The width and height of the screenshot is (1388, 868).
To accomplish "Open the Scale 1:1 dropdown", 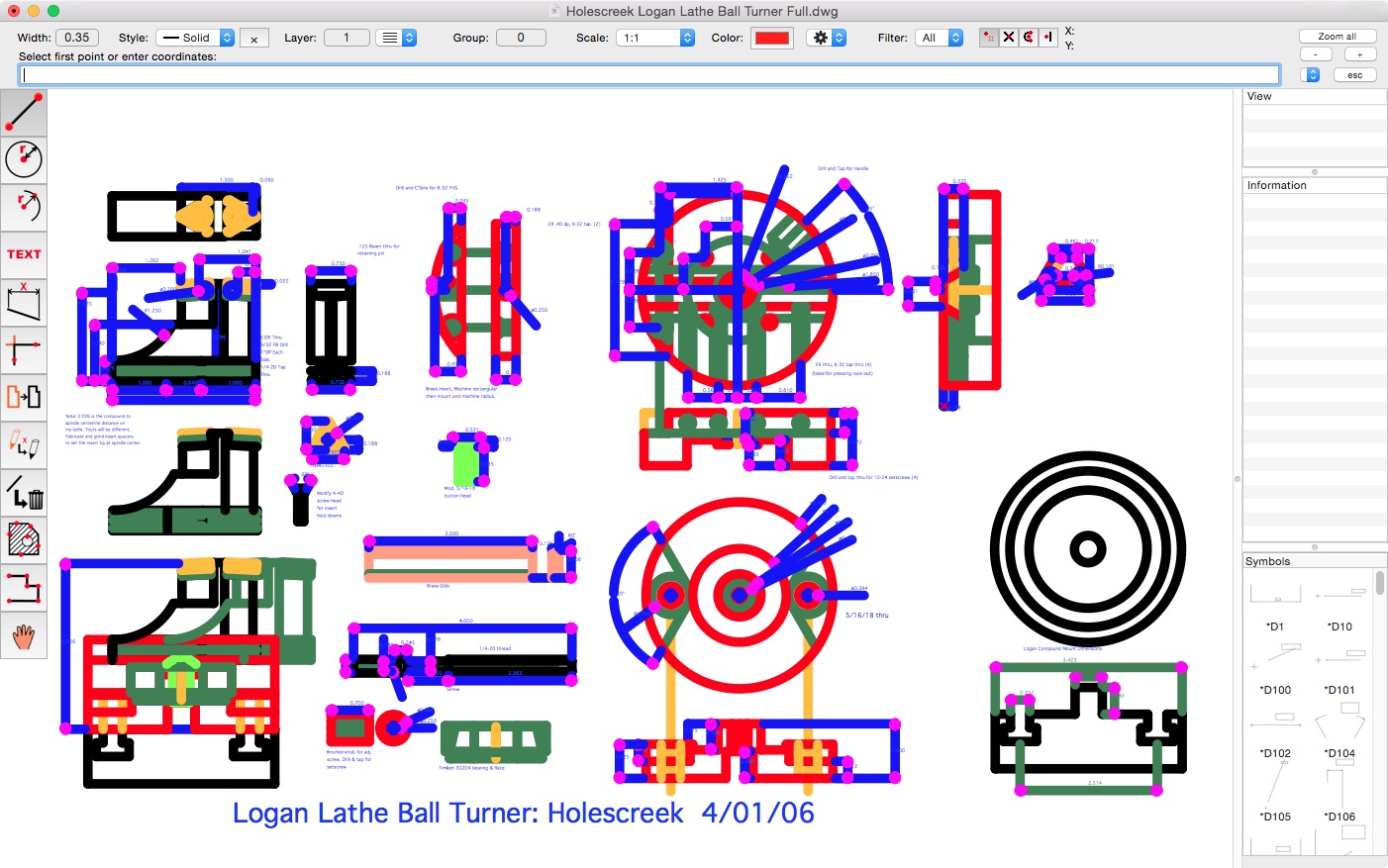I will point(655,38).
